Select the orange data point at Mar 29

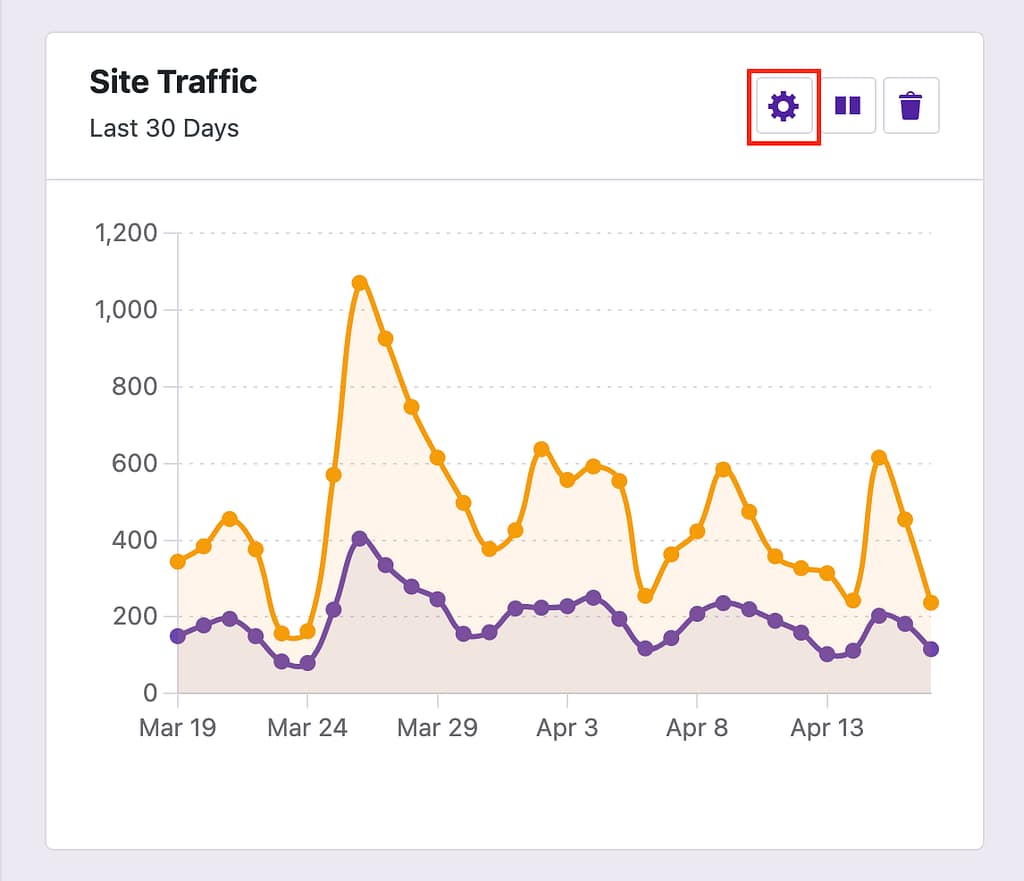click(x=437, y=457)
